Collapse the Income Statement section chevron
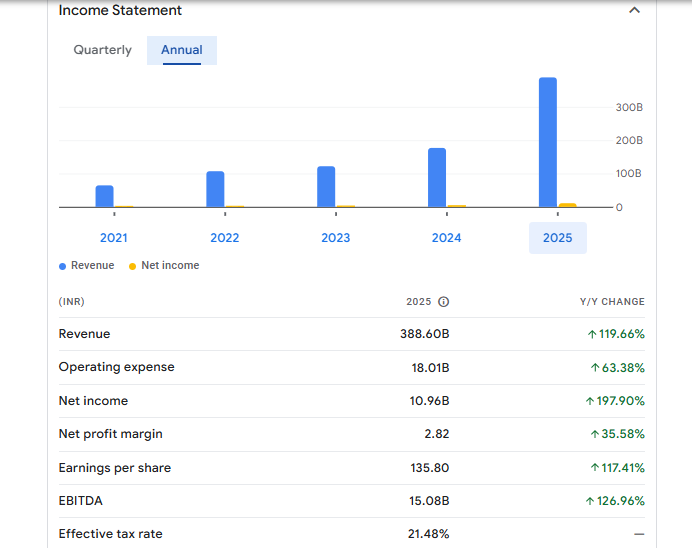692x548 pixels. [x=634, y=10]
